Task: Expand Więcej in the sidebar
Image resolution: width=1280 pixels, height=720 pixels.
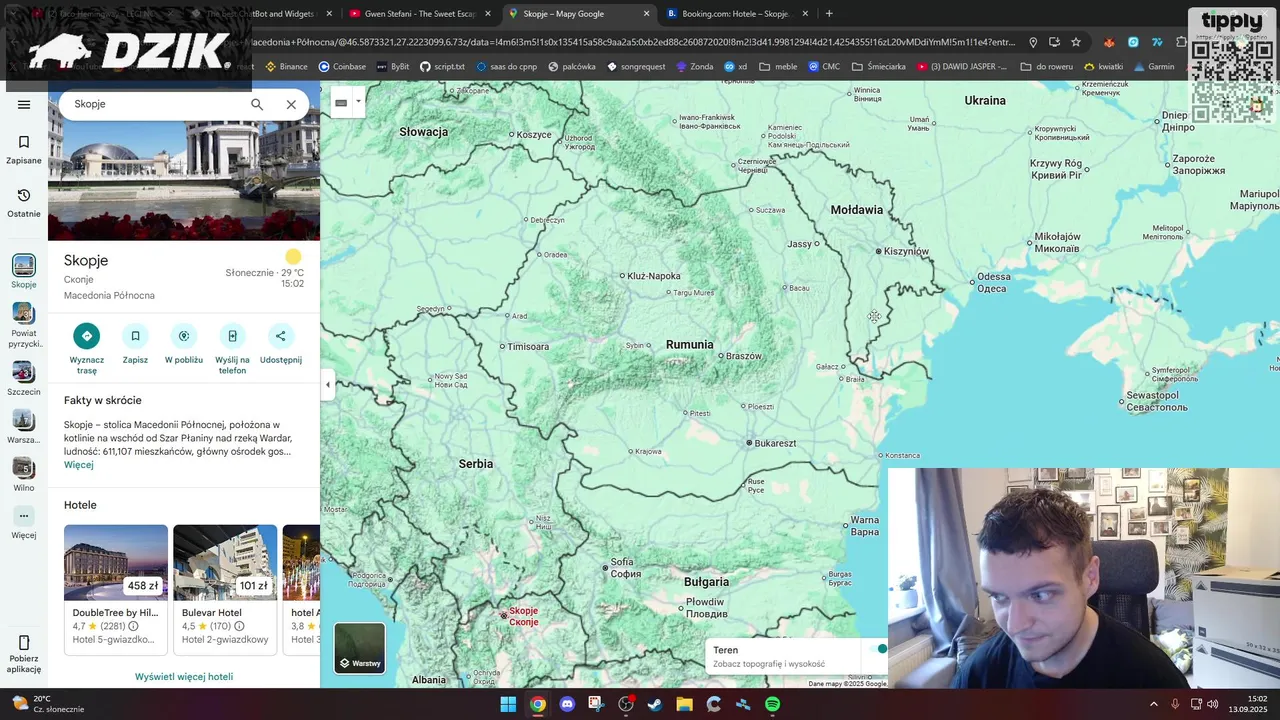Action: tap(24, 523)
